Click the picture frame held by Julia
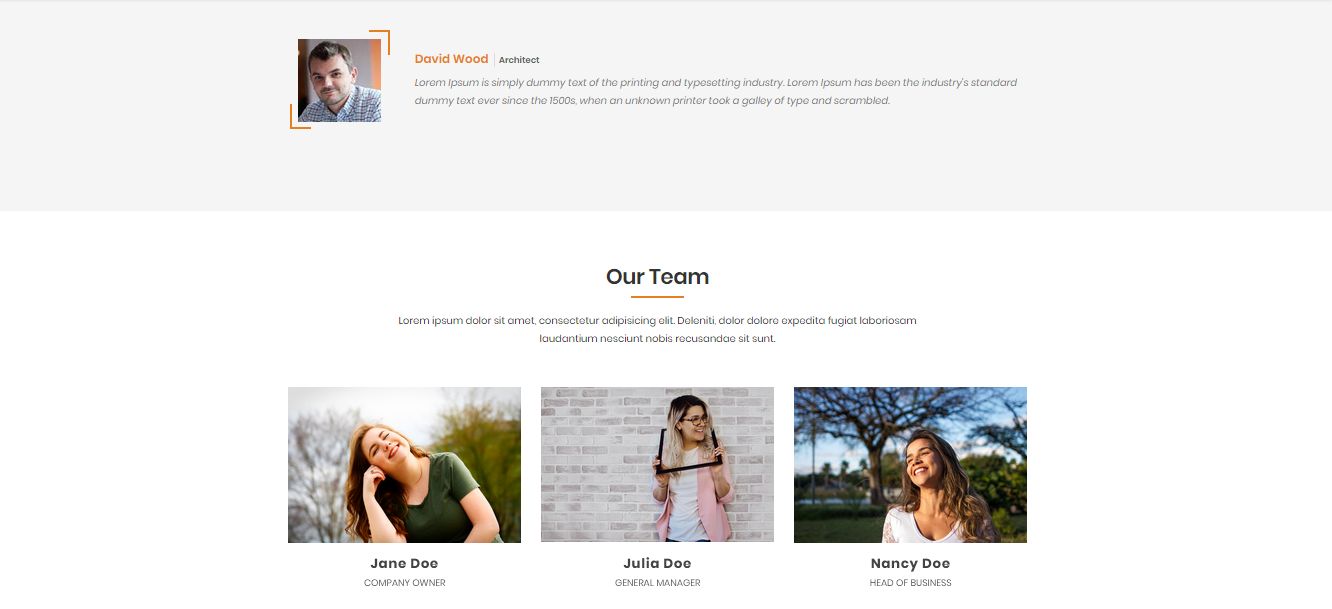 tap(688, 447)
